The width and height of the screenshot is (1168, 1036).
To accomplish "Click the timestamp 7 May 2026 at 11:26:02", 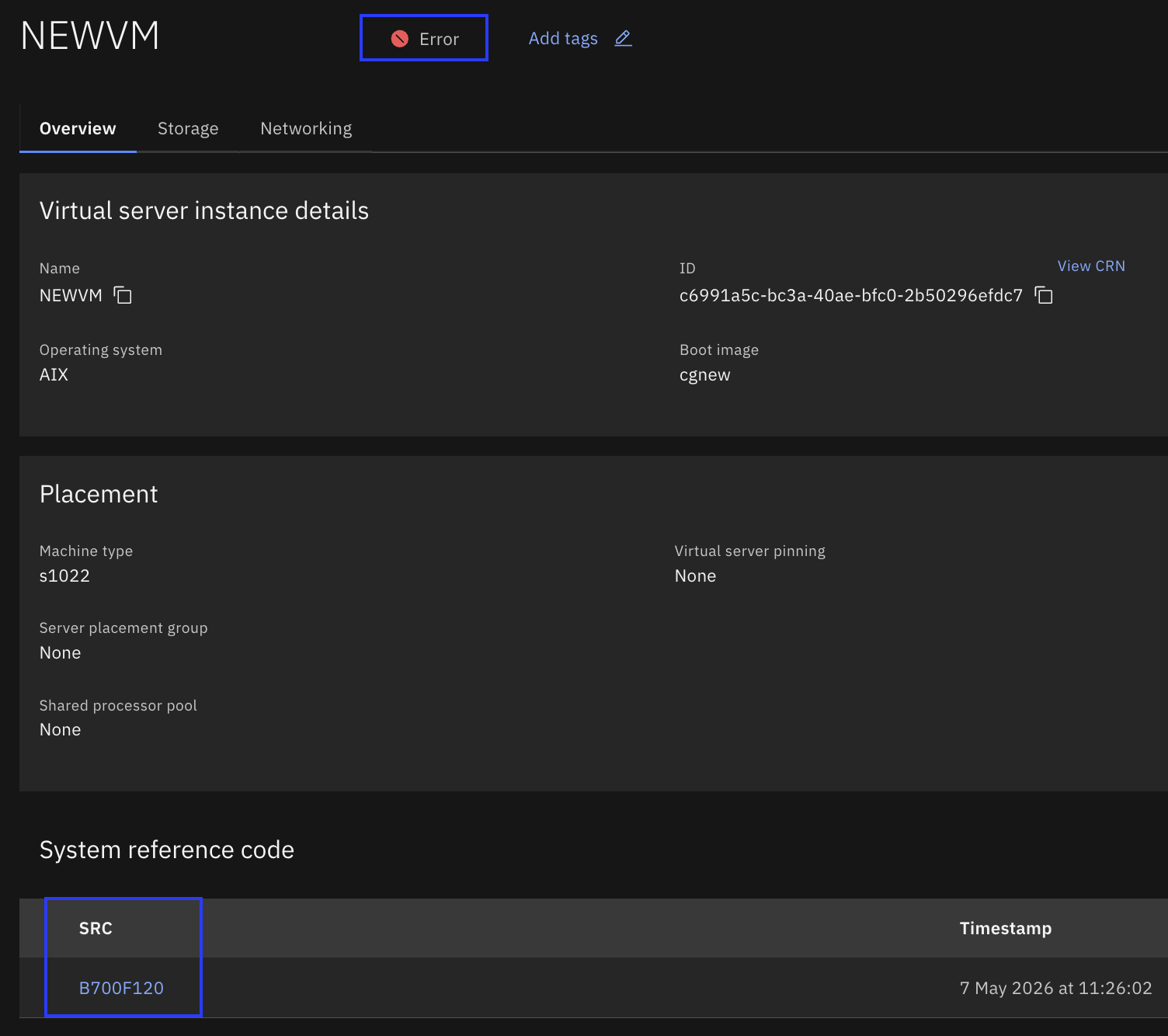I will [1056, 988].
